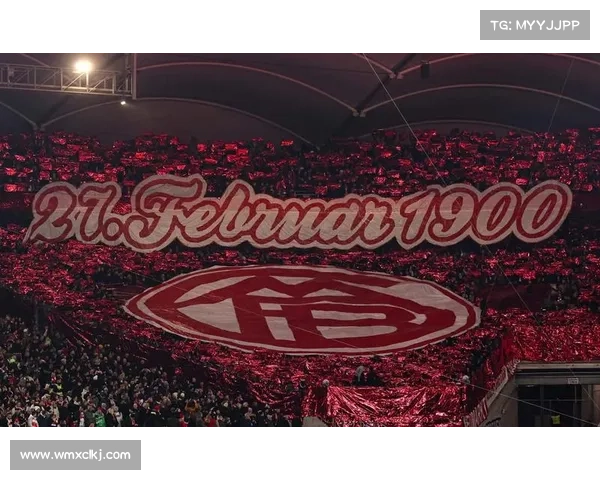Click the small spotlight below the truss
This screenshot has width=600, height=480.
[123, 103]
